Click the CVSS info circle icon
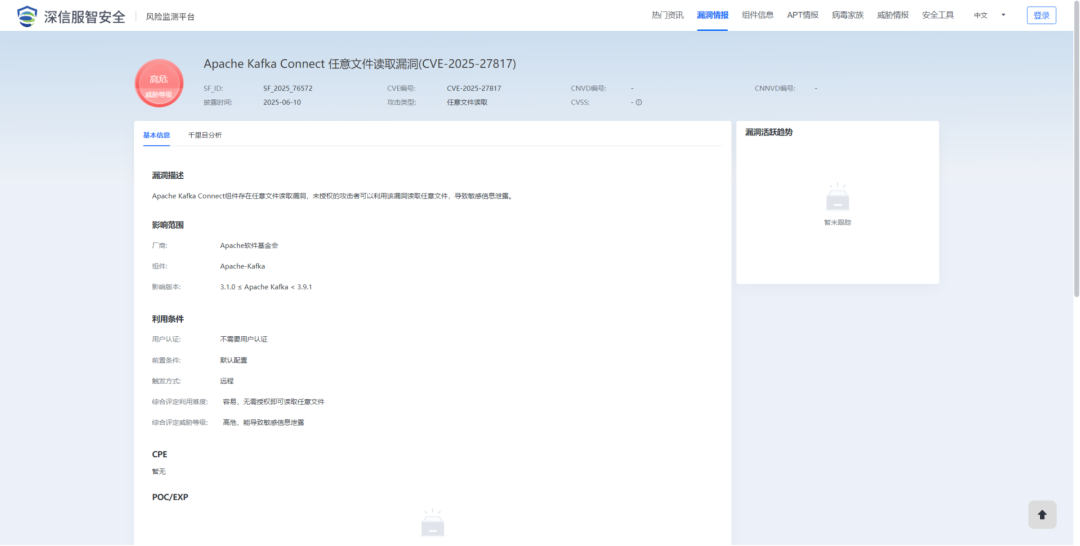 (x=639, y=103)
